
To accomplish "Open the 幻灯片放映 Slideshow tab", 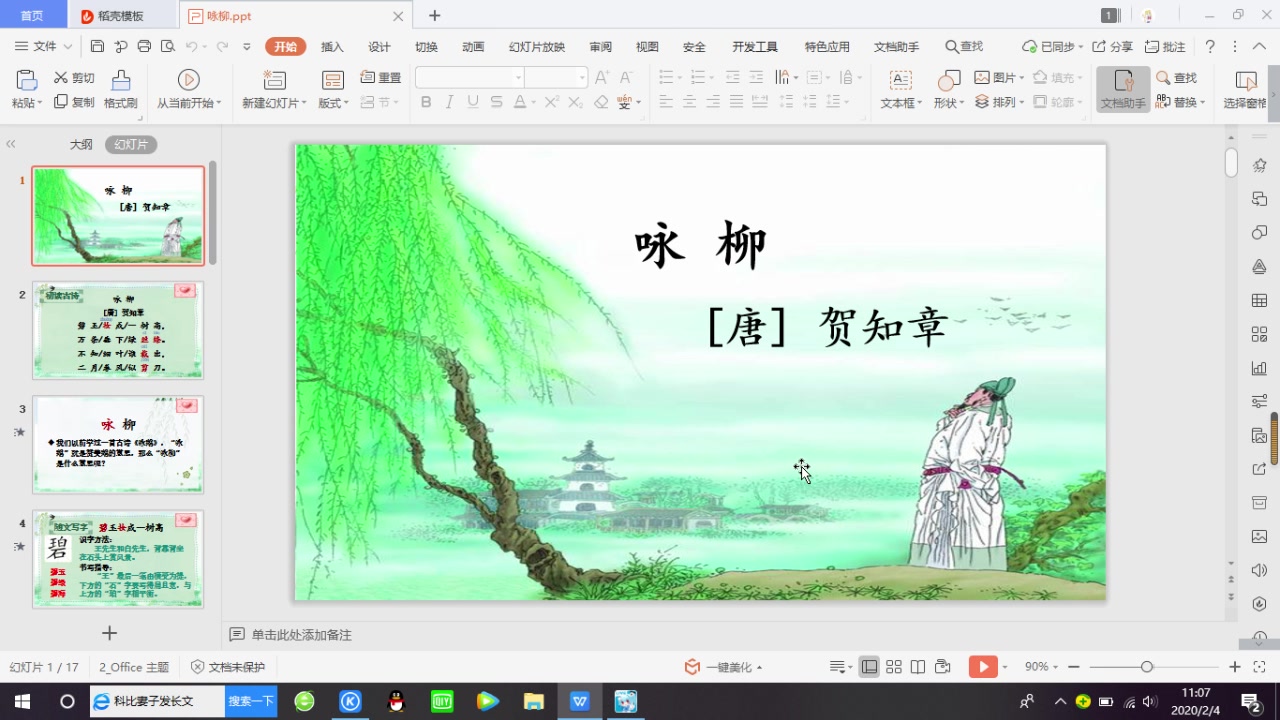I will click(x=537, y=46).
